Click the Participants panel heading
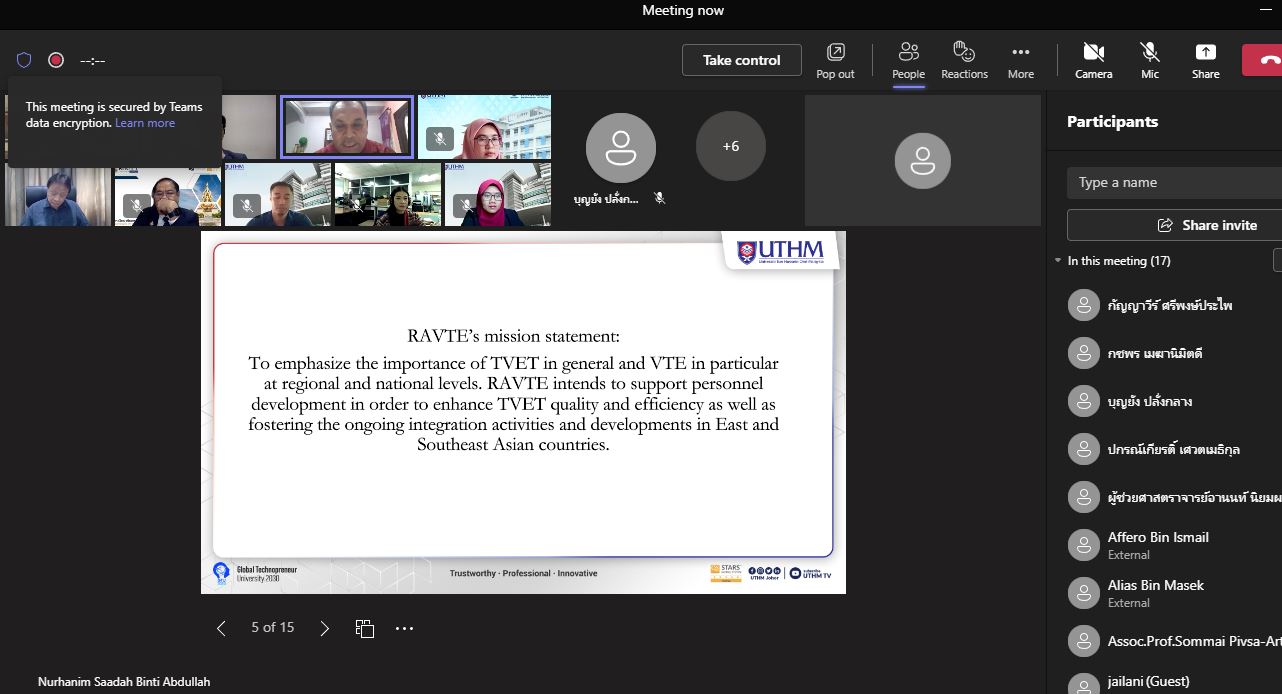The image size is (1282, 694). click(x=1112, y=122)
